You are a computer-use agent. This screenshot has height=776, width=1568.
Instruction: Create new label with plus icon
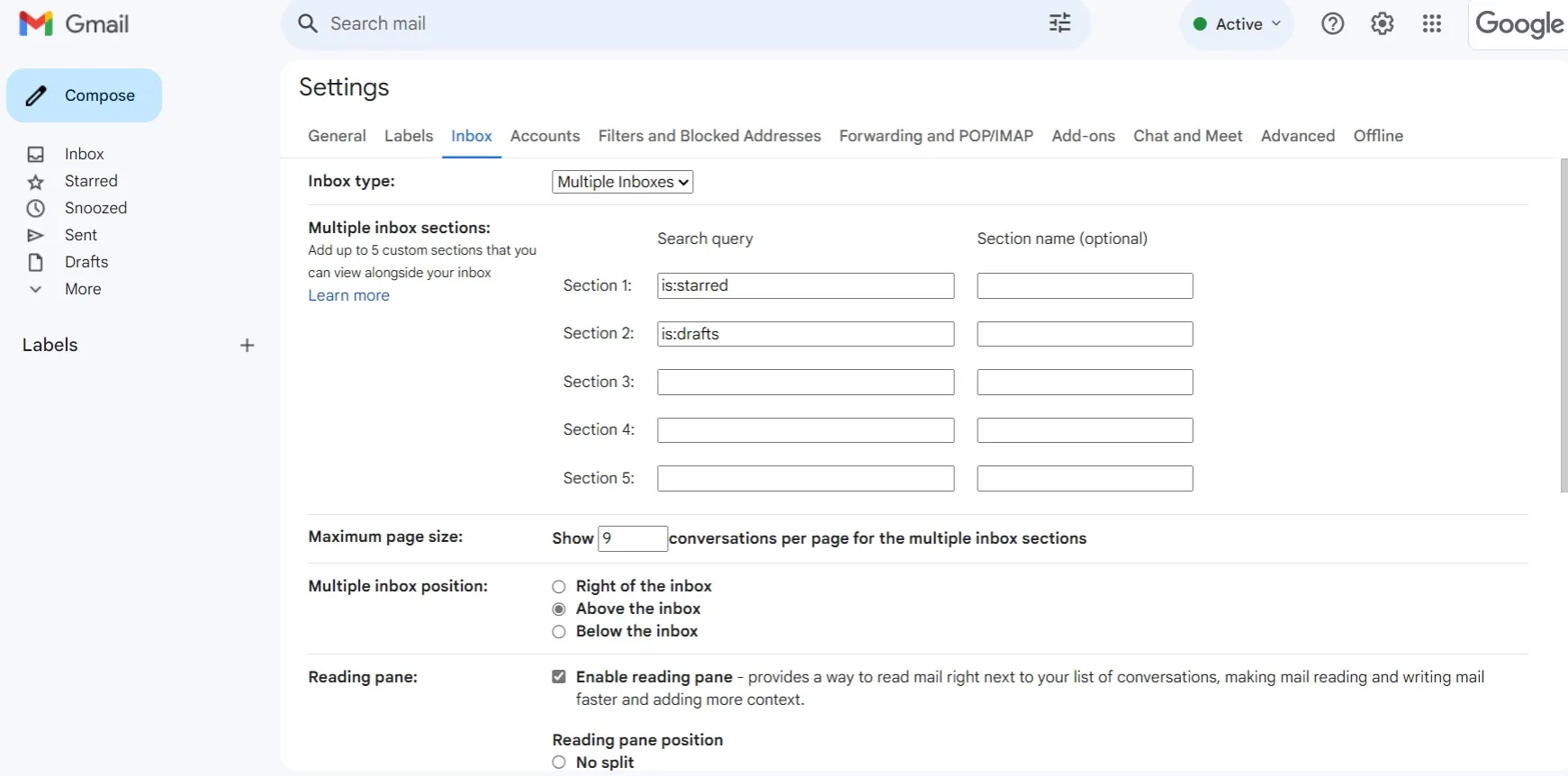click(247, 346)
